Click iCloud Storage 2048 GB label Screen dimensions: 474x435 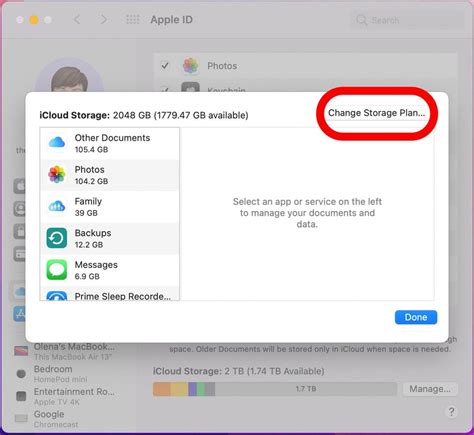coord(144,115)
